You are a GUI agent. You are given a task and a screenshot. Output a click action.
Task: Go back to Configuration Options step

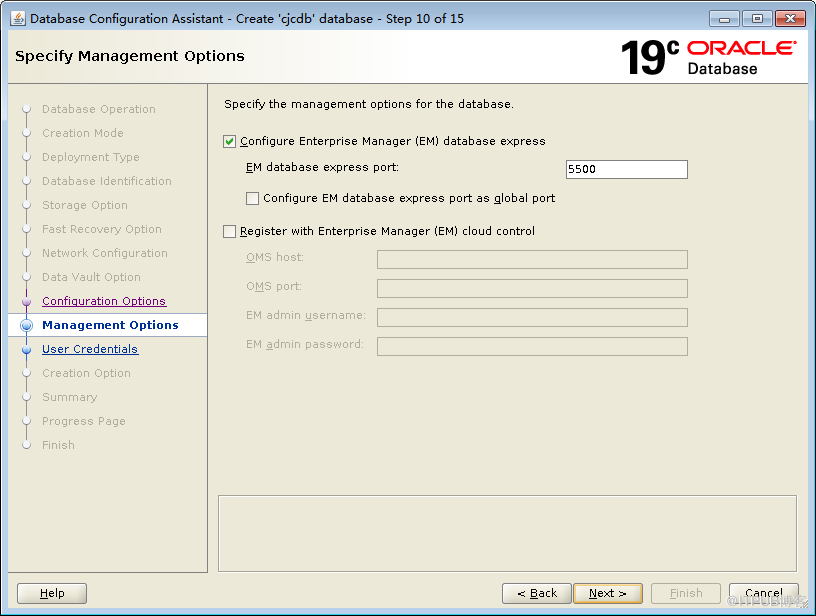click(x=104, y=301)
